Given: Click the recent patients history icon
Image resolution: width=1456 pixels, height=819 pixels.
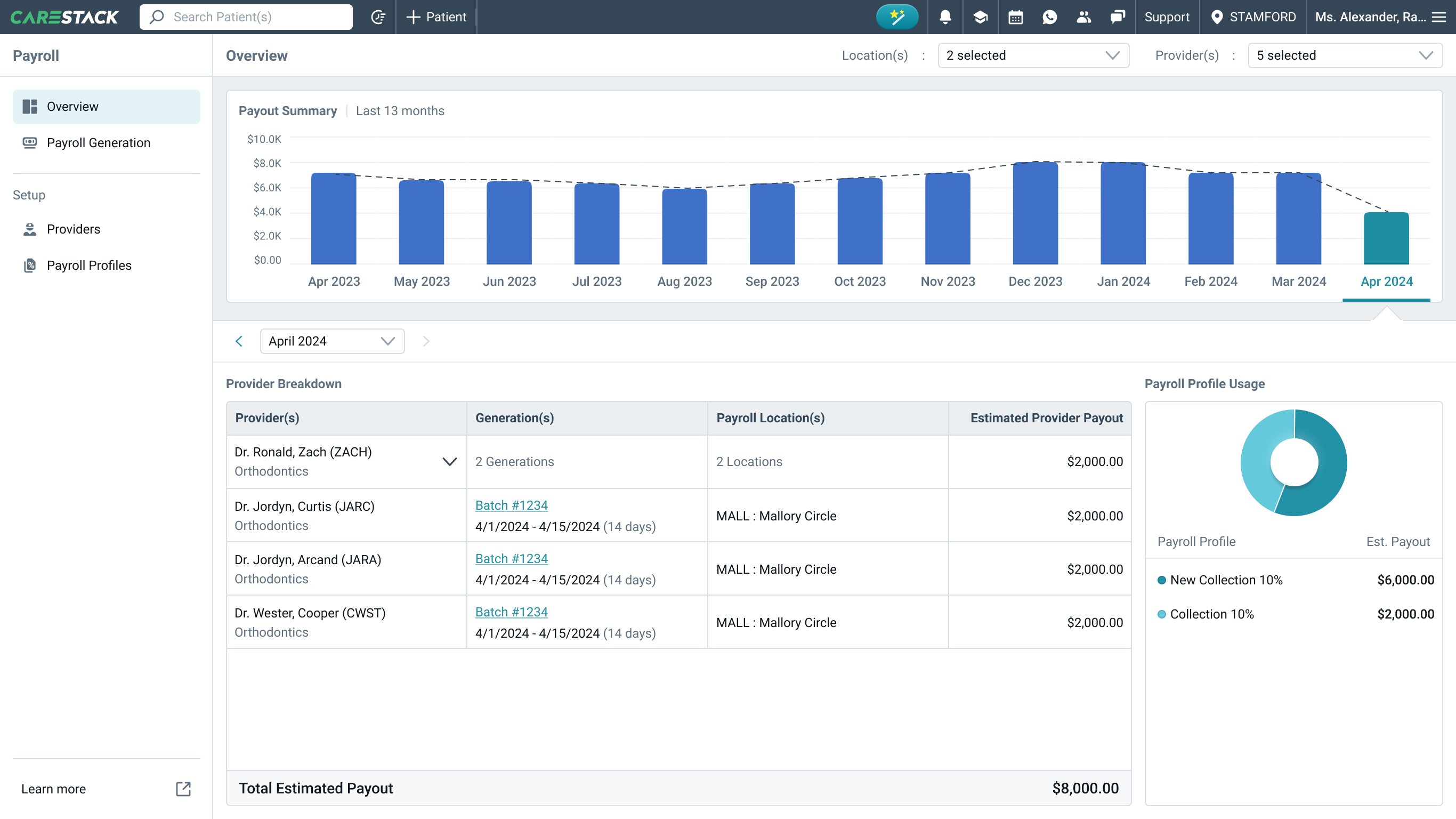Looking at the screenshot, I should pos(378,17).
